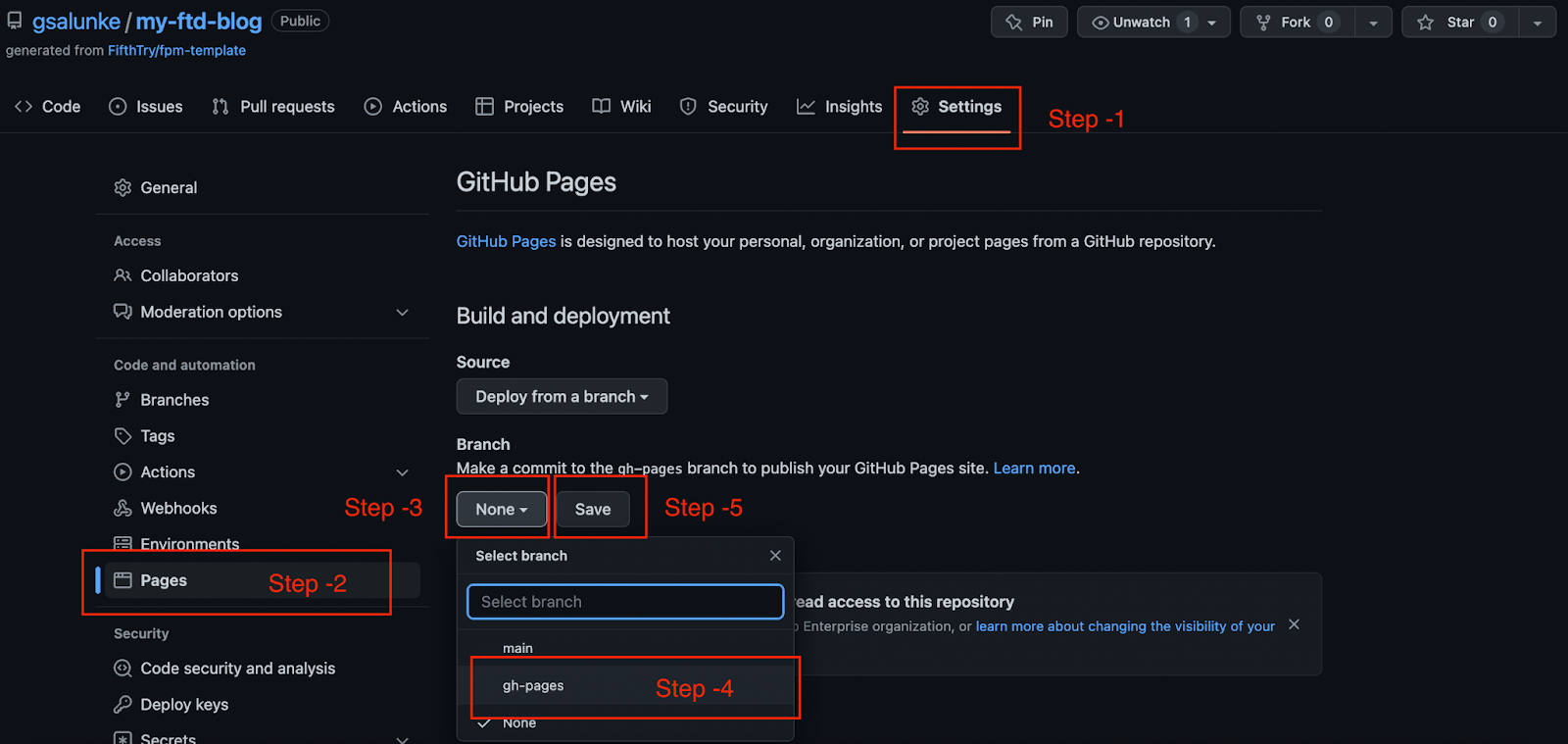Viewport: 1568px width, 744px height.
Task: Expand the sidebar Actions chevron
Action: tap(402, 472)
